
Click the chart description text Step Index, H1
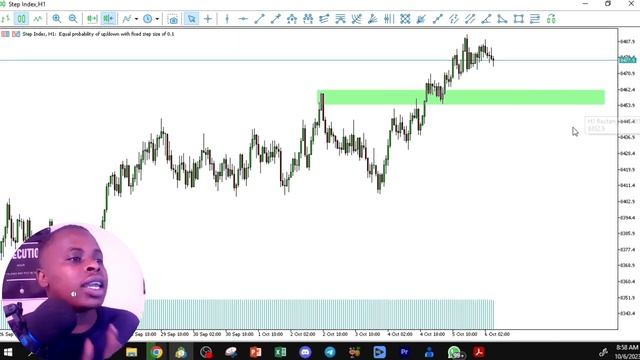98,34
